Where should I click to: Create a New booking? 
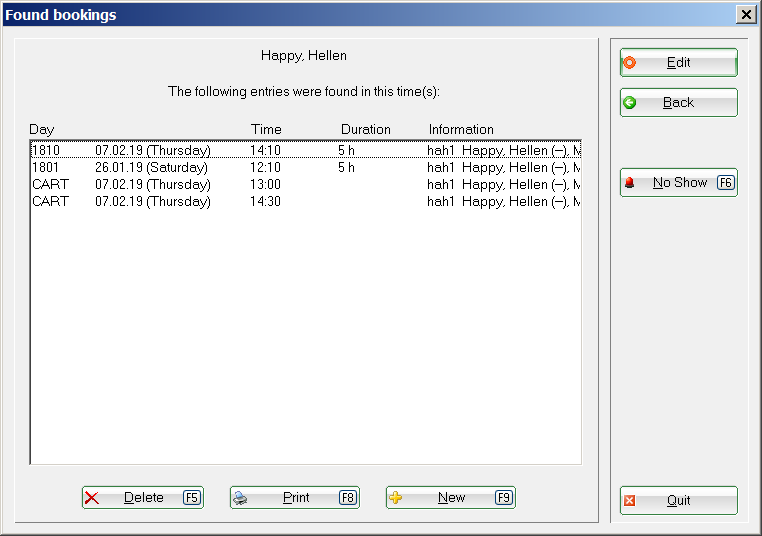[x=451, y=498]
